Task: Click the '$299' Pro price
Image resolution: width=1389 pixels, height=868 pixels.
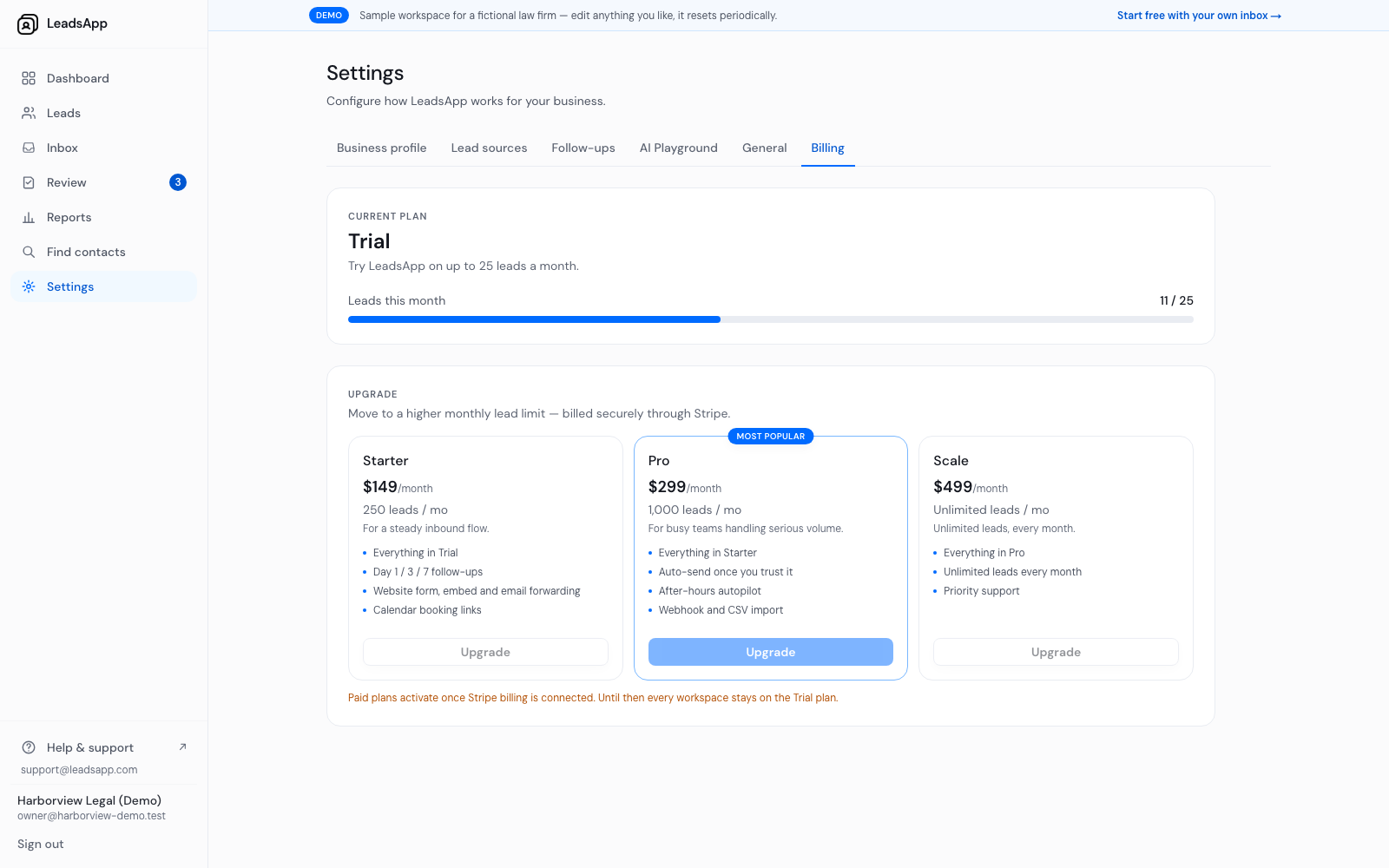Action: click(667, 487)
